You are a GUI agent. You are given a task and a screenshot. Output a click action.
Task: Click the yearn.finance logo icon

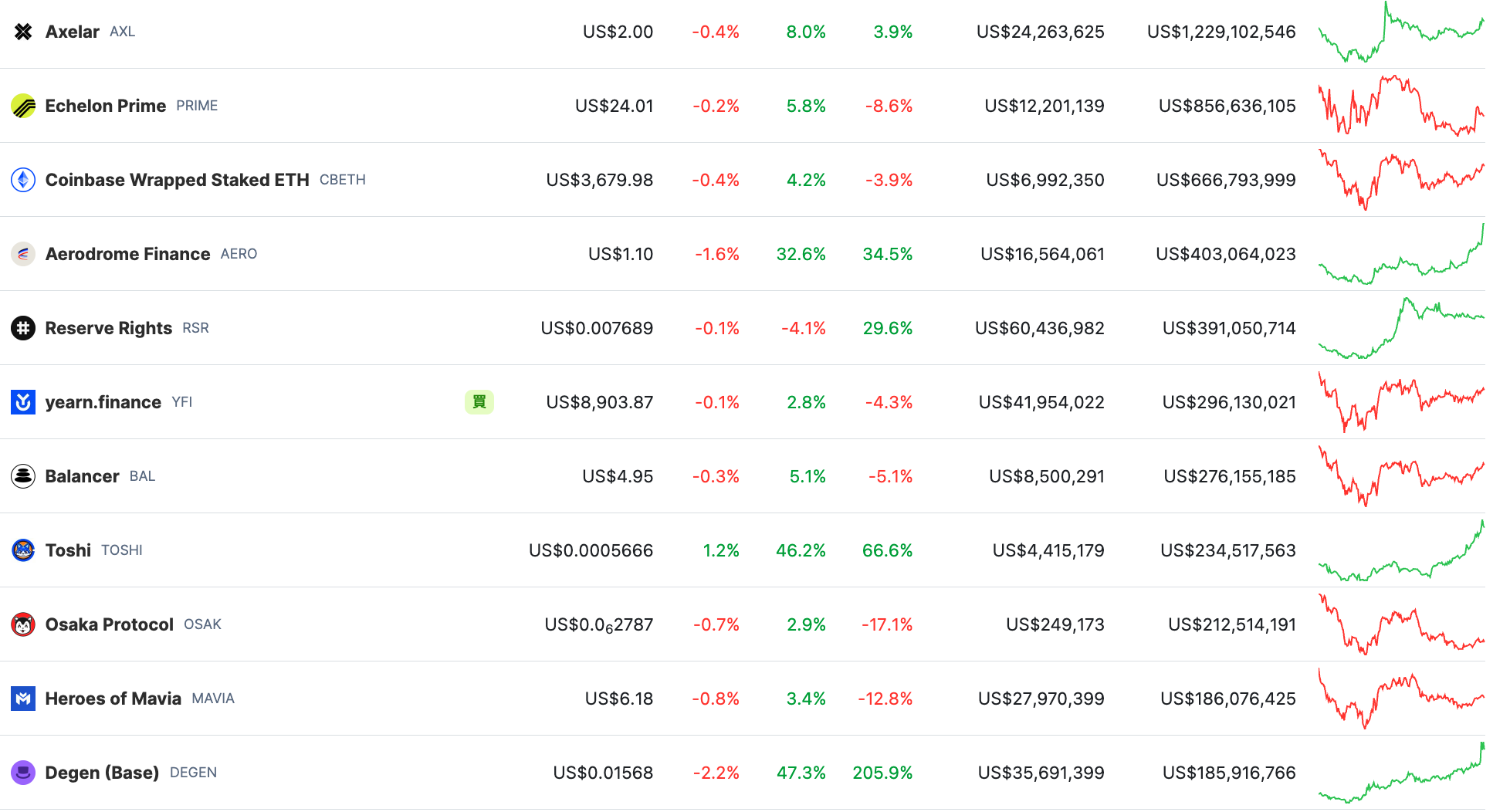(23, 402)
